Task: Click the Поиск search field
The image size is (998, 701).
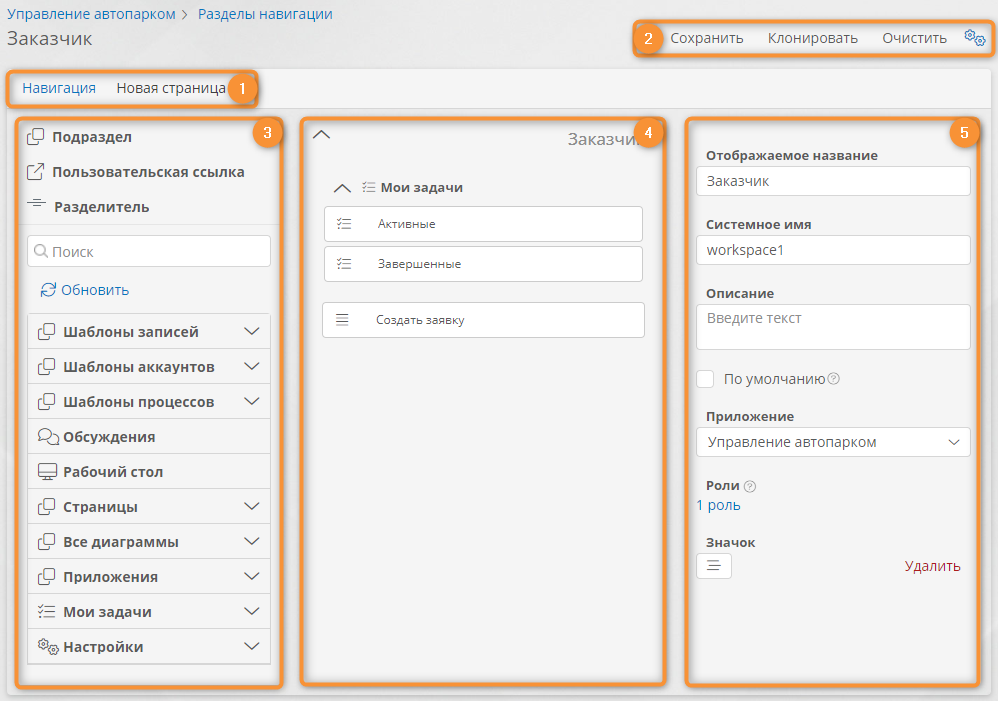Action: click(149, 252)
